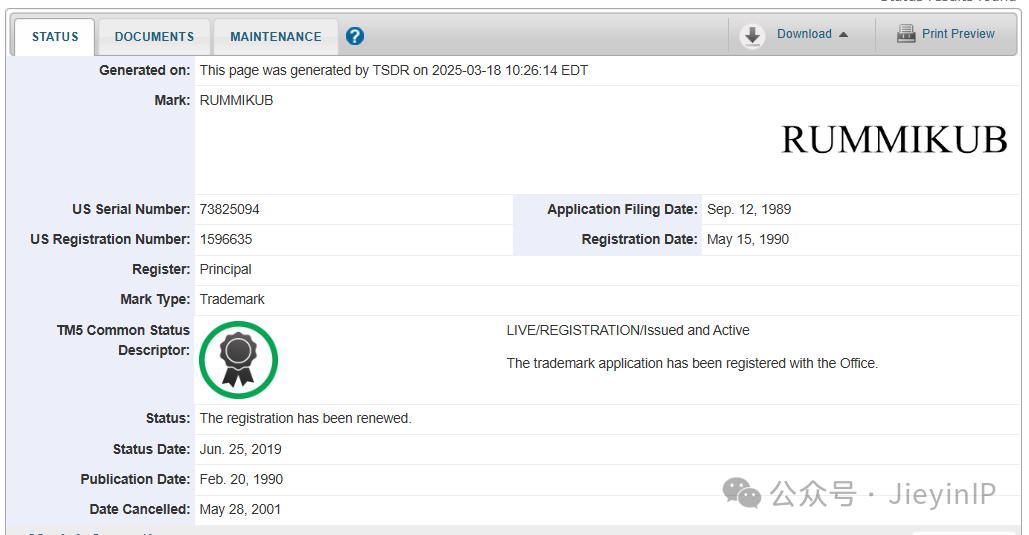Switch to the STATUS tab
The height and width of the screenshot is (535, 1029).
click(x=55, y=37)
